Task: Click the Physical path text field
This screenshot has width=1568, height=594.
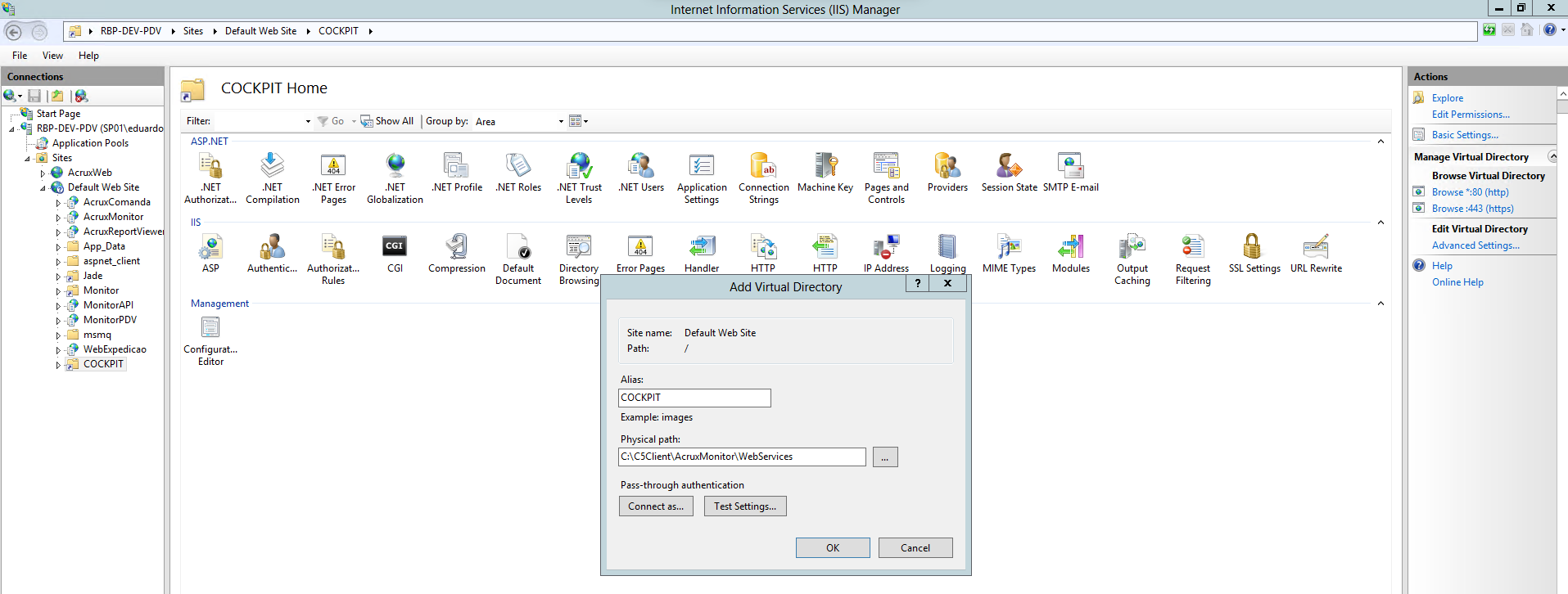Action: [x=742, y=457]
